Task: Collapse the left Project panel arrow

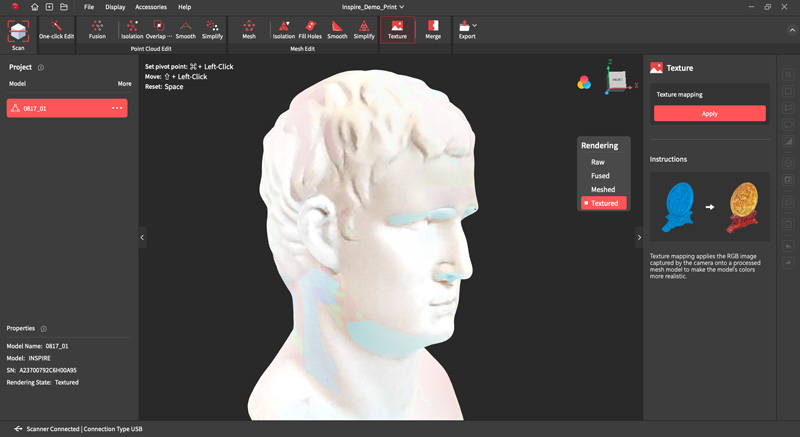Action: (142, 238)
